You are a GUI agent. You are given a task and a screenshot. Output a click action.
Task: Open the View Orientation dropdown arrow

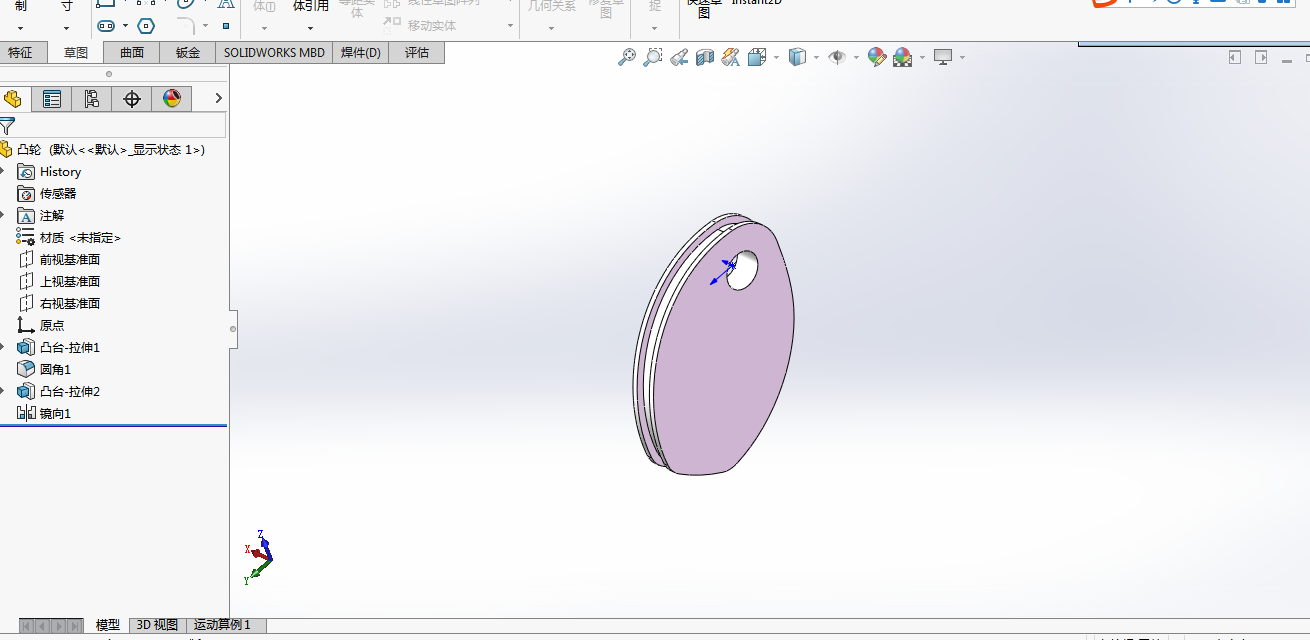(776, 58)
